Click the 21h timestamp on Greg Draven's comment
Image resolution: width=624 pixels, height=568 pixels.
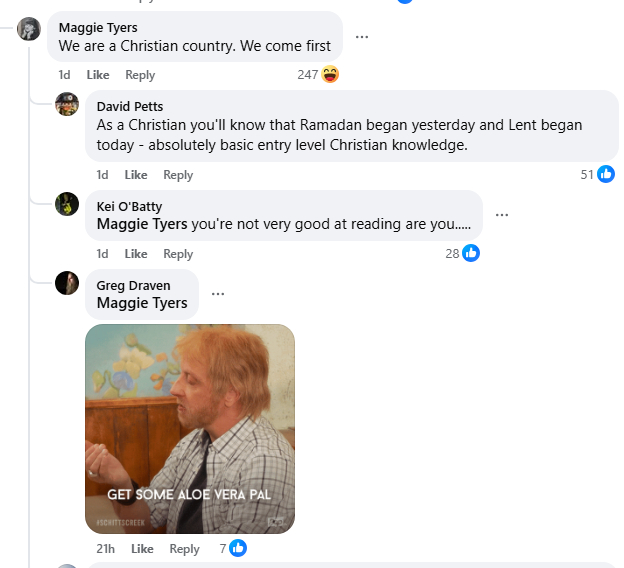(105, 549)
